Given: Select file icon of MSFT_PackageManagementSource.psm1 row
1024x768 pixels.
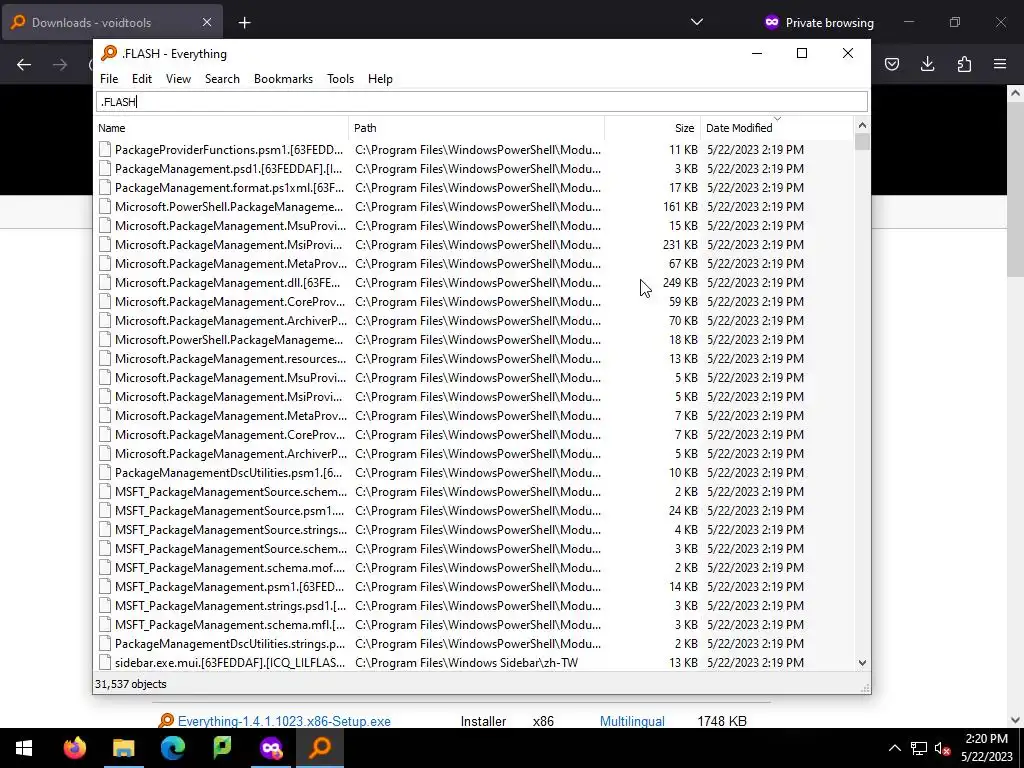Looking at the screenshot, I should click(104, 511).
